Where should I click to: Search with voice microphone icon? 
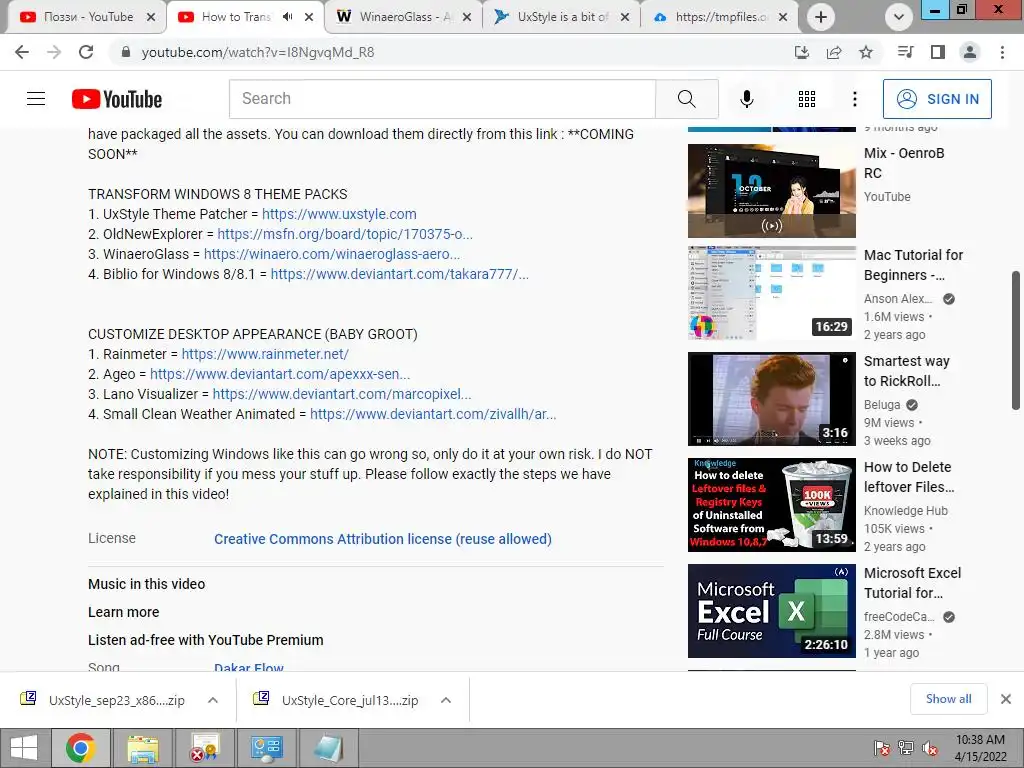pos(747,99)
